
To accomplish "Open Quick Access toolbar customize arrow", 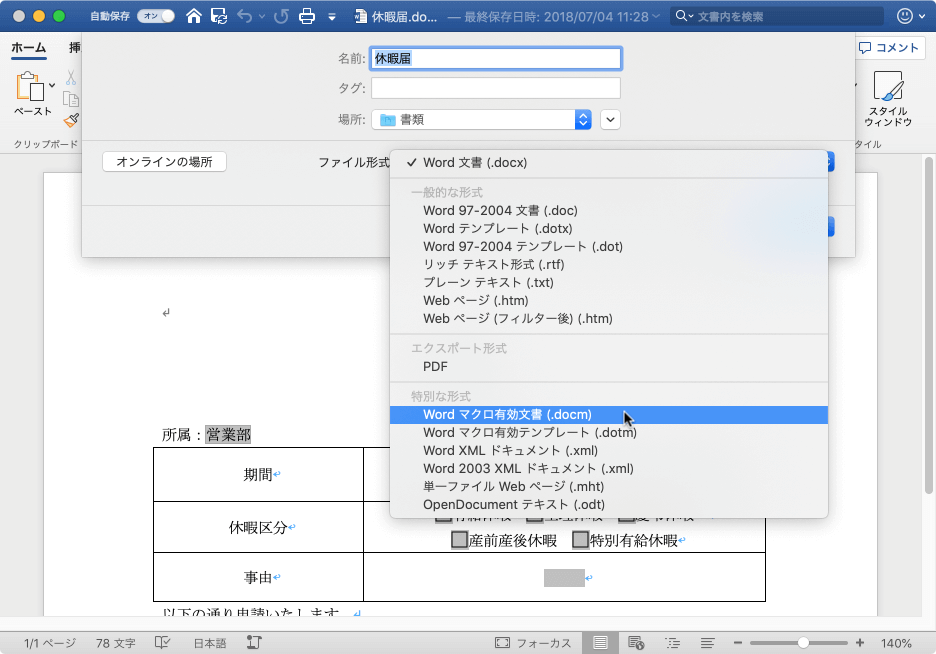I will 332,17.
